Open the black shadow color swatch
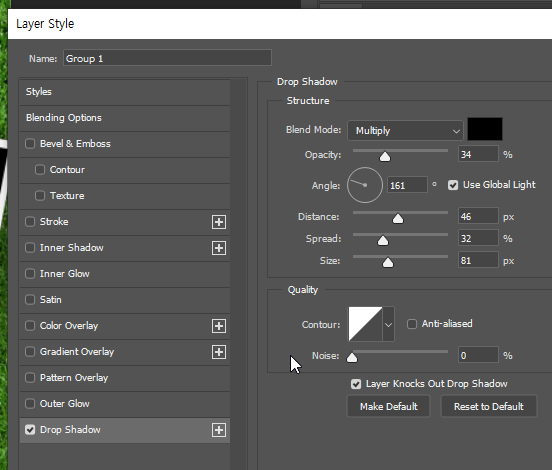This screenshot has width=552, height=470. pos(485,129)
